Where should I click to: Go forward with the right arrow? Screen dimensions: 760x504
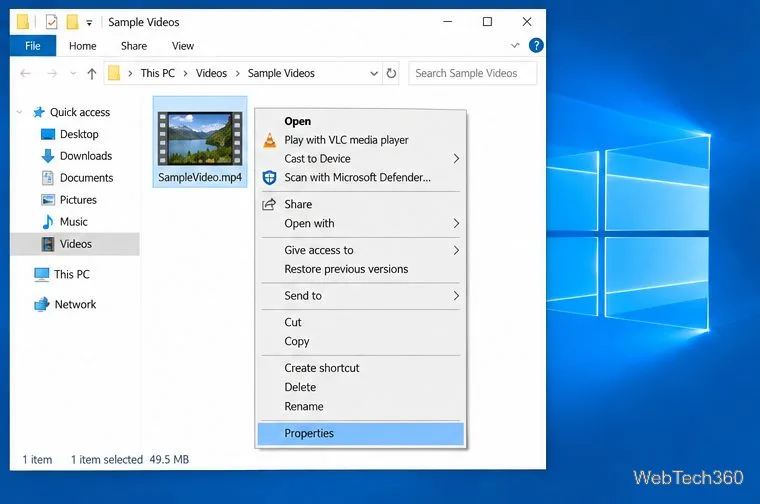[52, 73]
